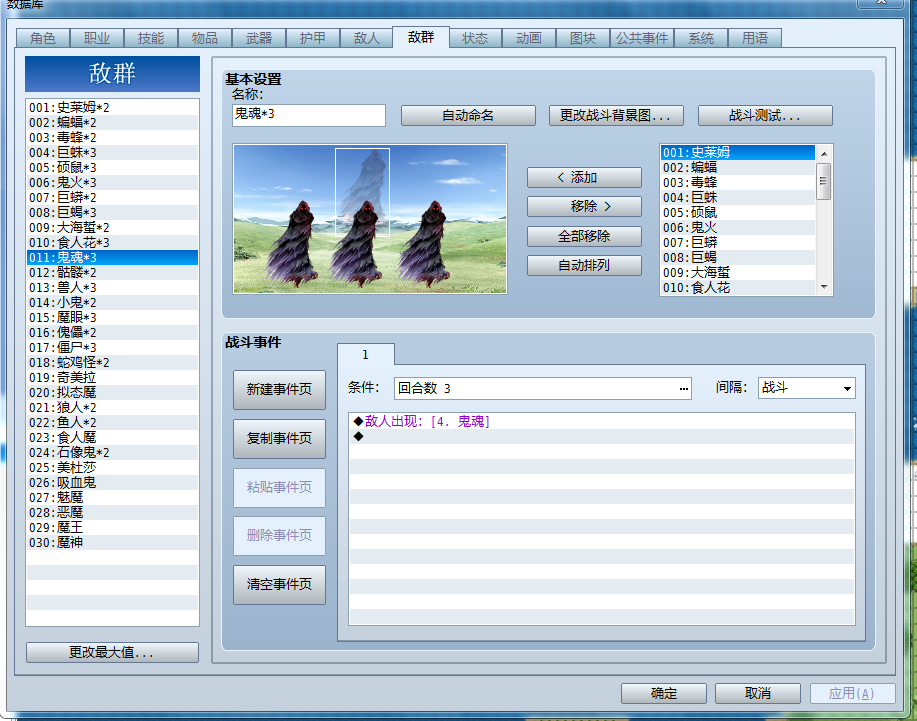This screenshot has height=721, width=917.
Task: Open the 武器 tab
Action: (258, 38)
